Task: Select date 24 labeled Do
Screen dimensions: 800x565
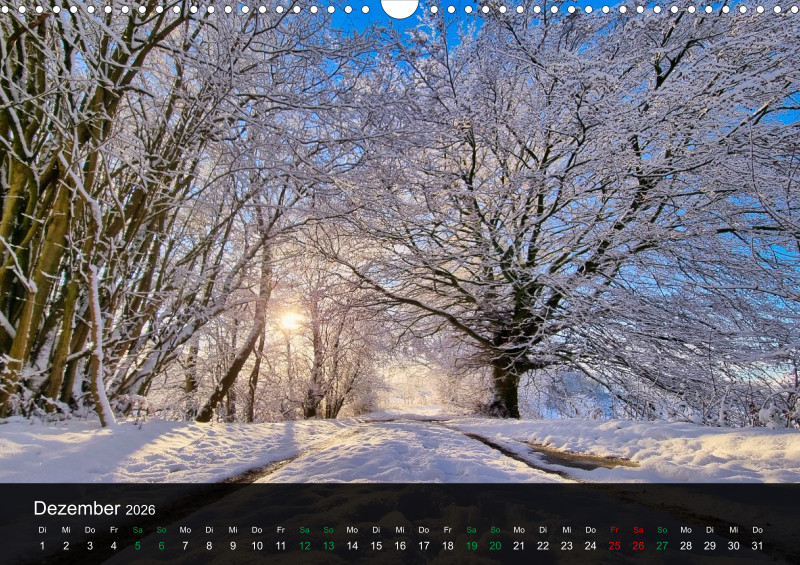Action: click(x=590, y=546)
